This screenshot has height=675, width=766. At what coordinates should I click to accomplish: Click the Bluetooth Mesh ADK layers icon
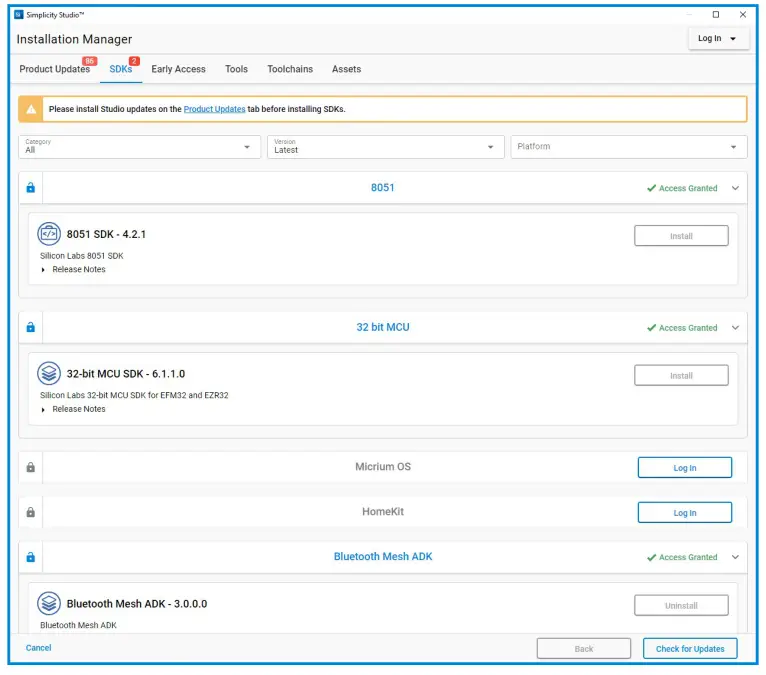49,604
